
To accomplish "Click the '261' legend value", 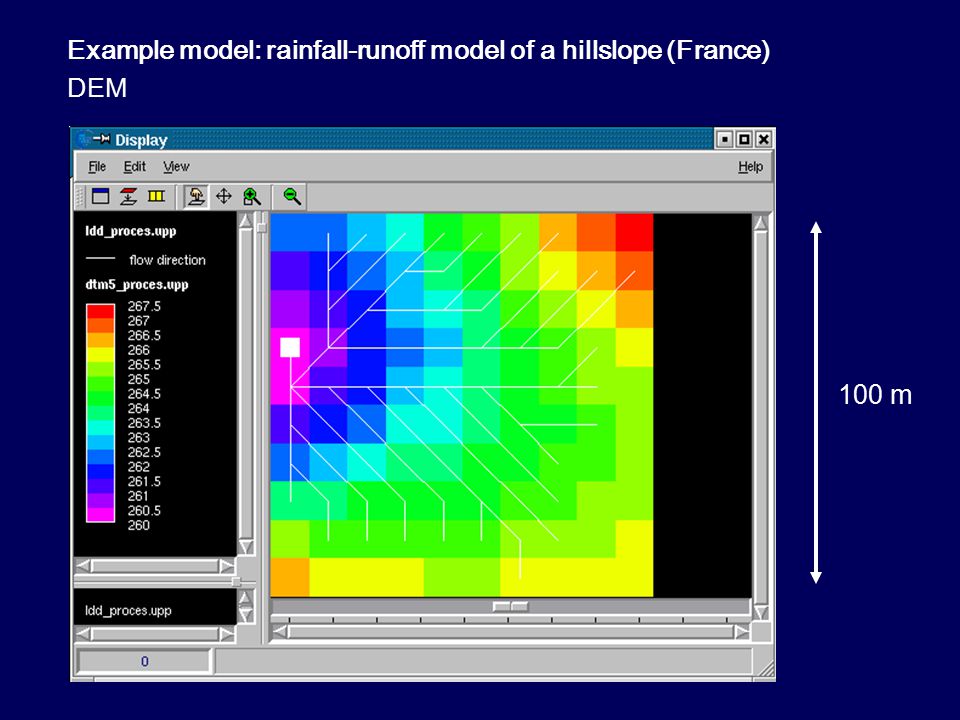I will 138,496.
